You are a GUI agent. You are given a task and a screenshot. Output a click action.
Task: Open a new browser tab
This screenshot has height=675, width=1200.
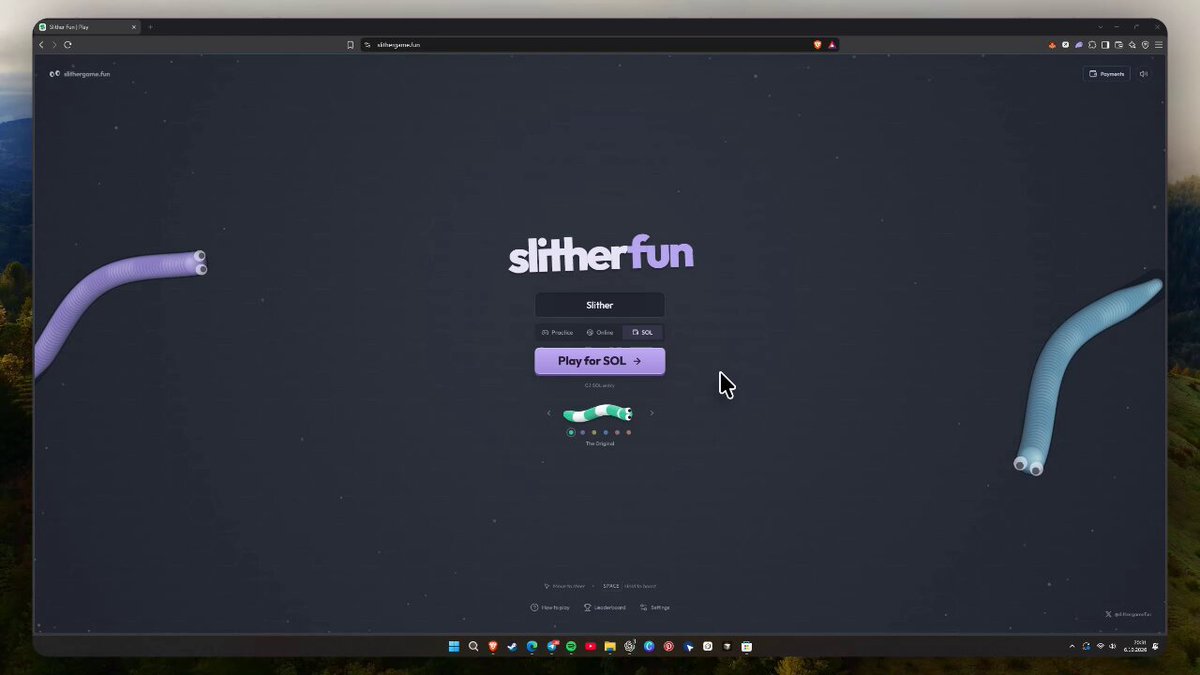151,27
